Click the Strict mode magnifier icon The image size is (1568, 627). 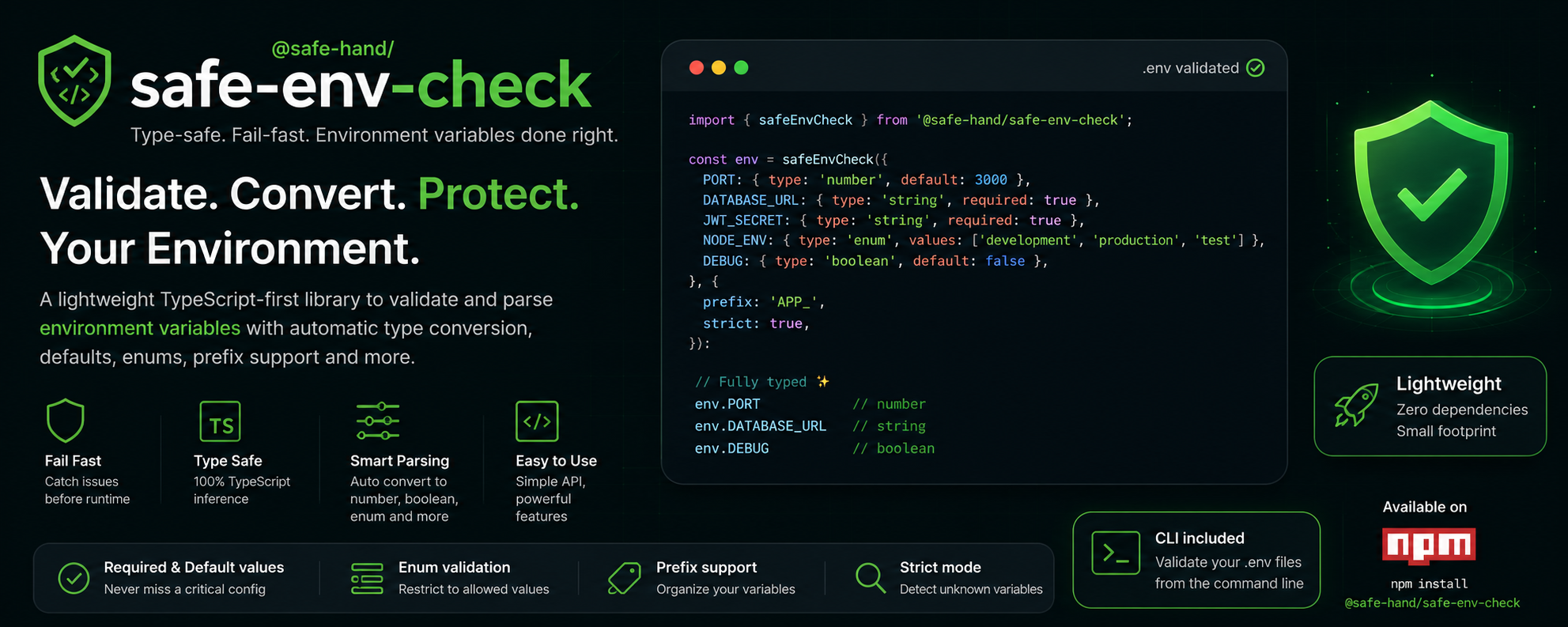tap(871, 578)
